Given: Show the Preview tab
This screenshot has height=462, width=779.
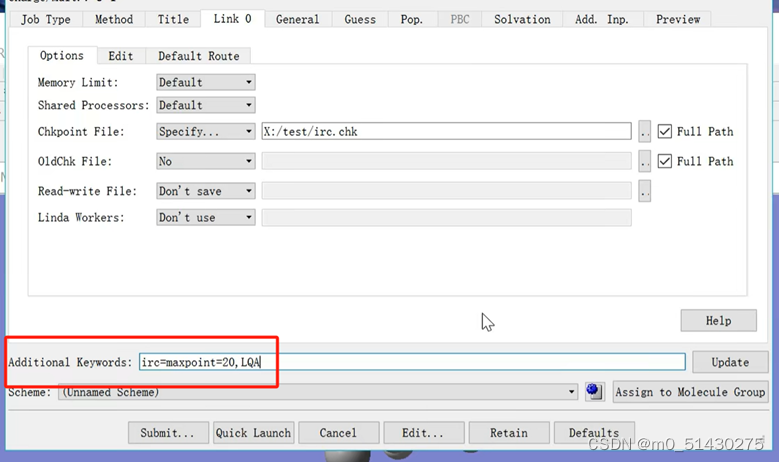Looking at the screenshot, I should click(x=678, y=19).
